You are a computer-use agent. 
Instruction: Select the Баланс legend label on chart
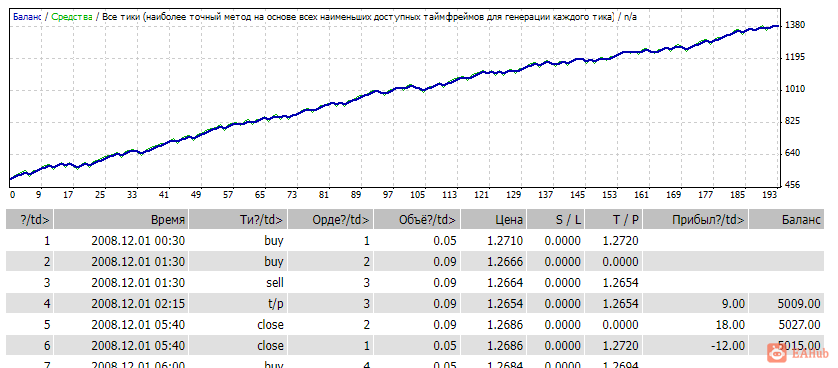point(26,17)
